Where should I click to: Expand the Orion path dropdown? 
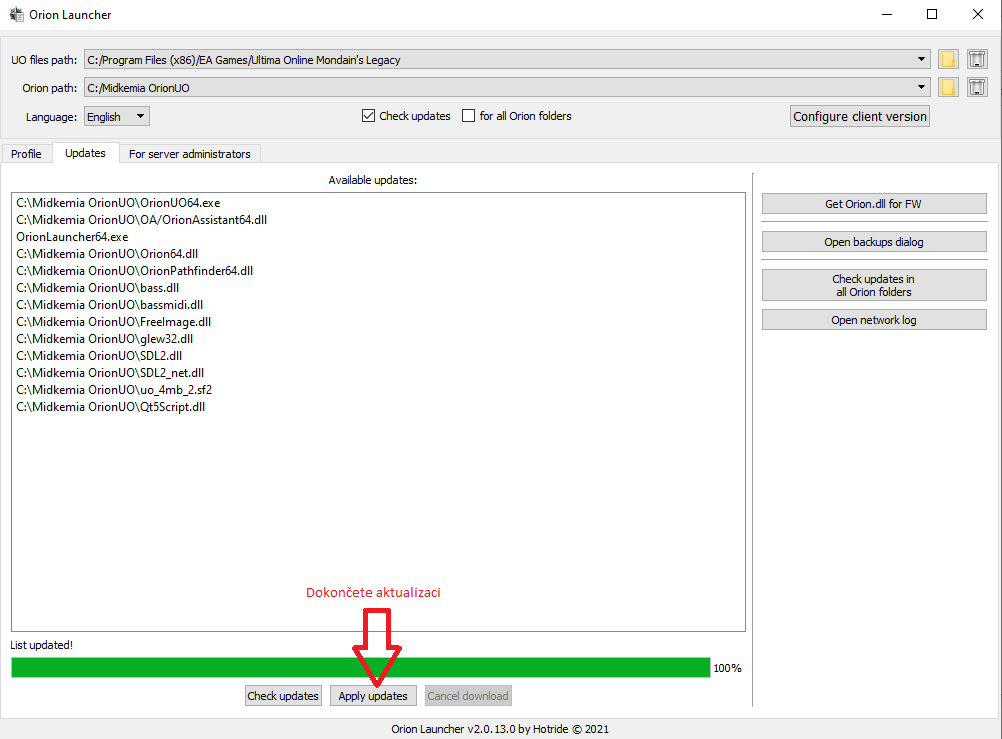click(921, 87)
